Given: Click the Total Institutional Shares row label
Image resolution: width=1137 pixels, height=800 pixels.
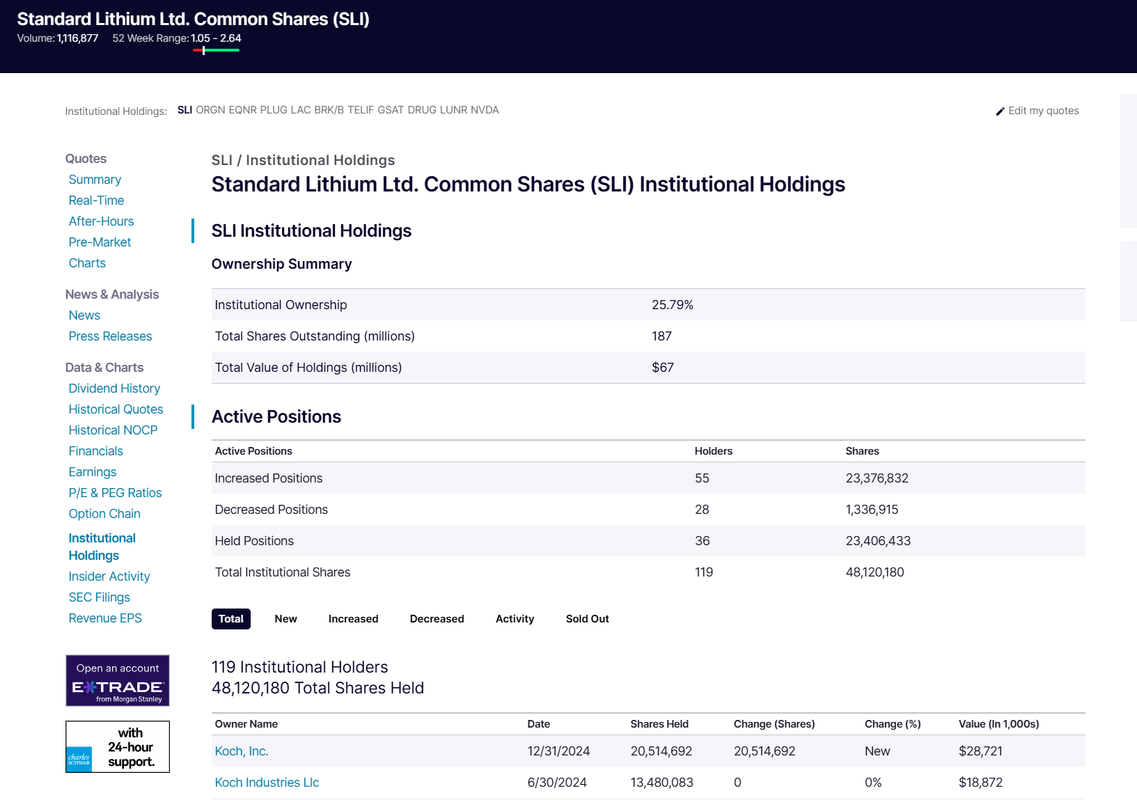Looking at the screenshot, I should [283, 572].
